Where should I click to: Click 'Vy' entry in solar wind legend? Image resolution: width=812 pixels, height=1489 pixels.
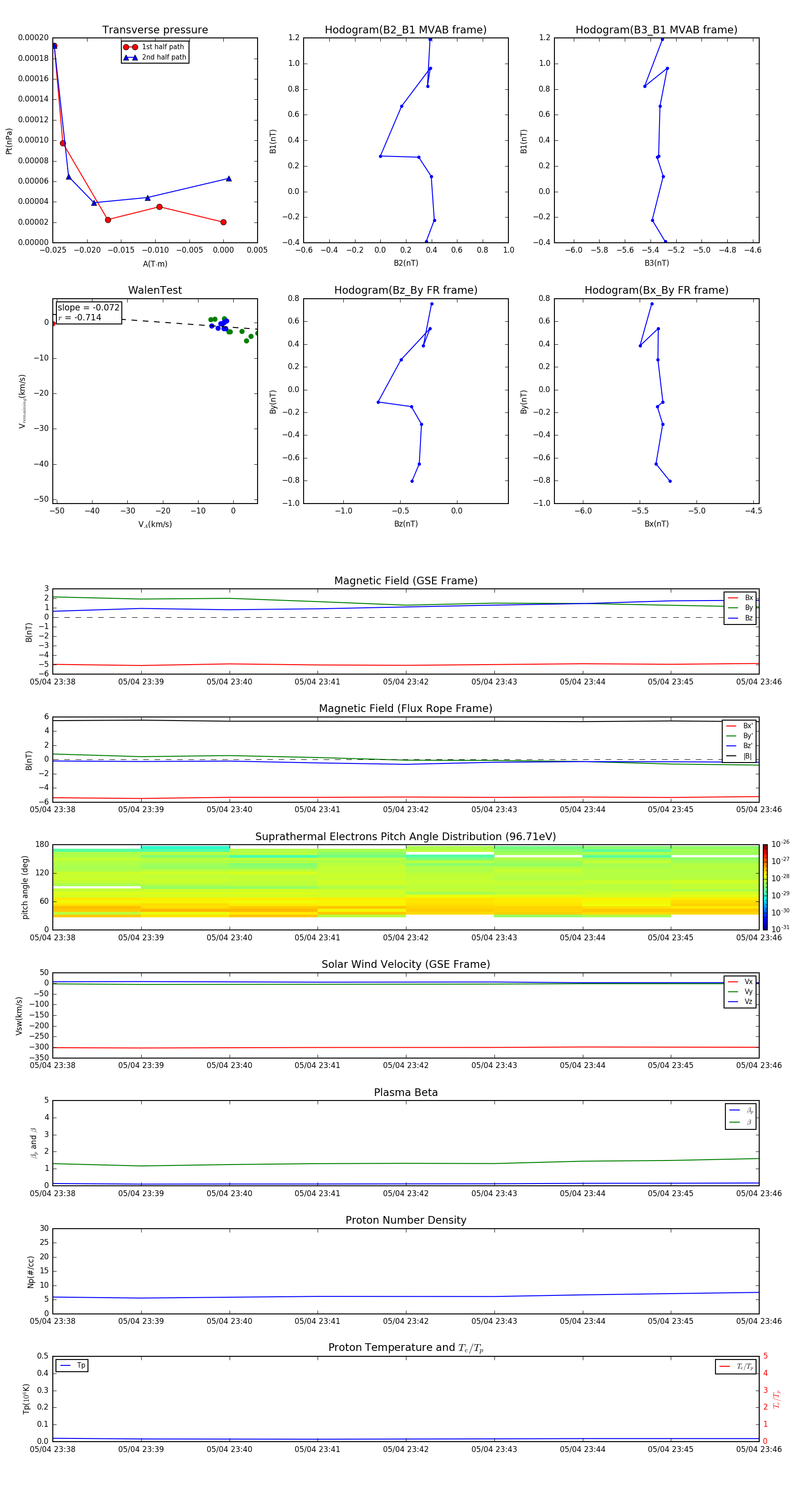click(x=740, y=991)
